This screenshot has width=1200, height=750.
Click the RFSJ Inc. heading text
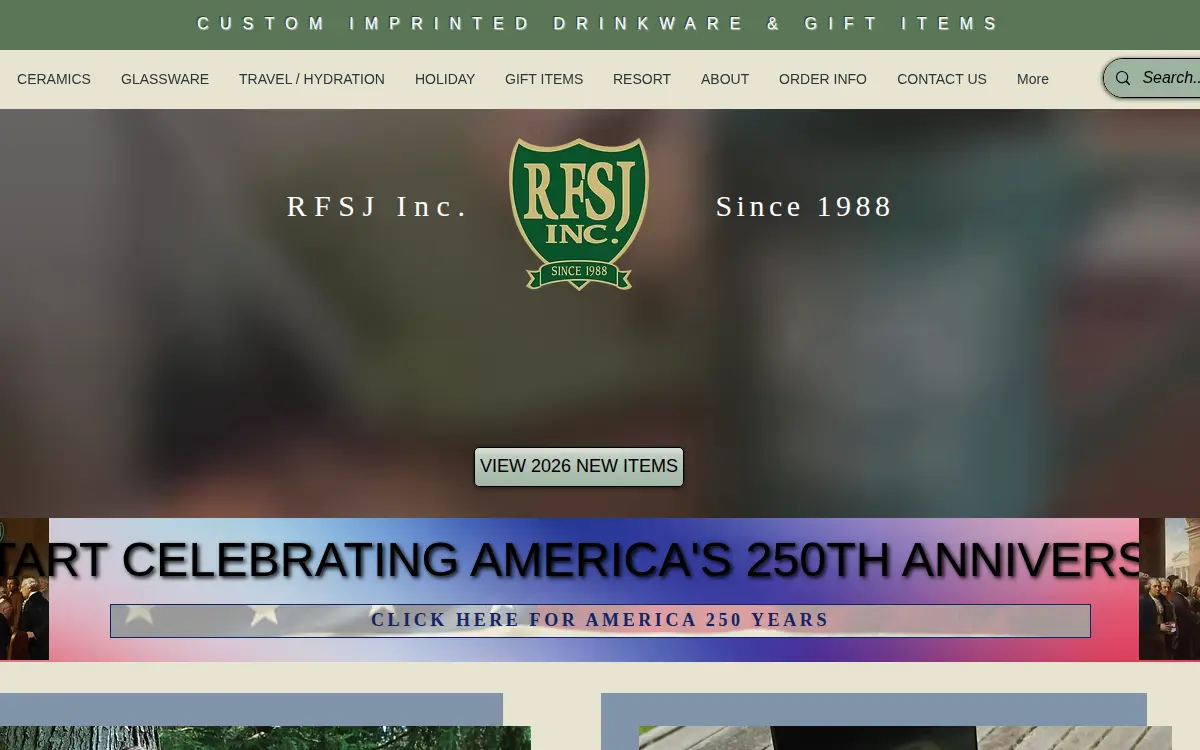tap(378, 206)
